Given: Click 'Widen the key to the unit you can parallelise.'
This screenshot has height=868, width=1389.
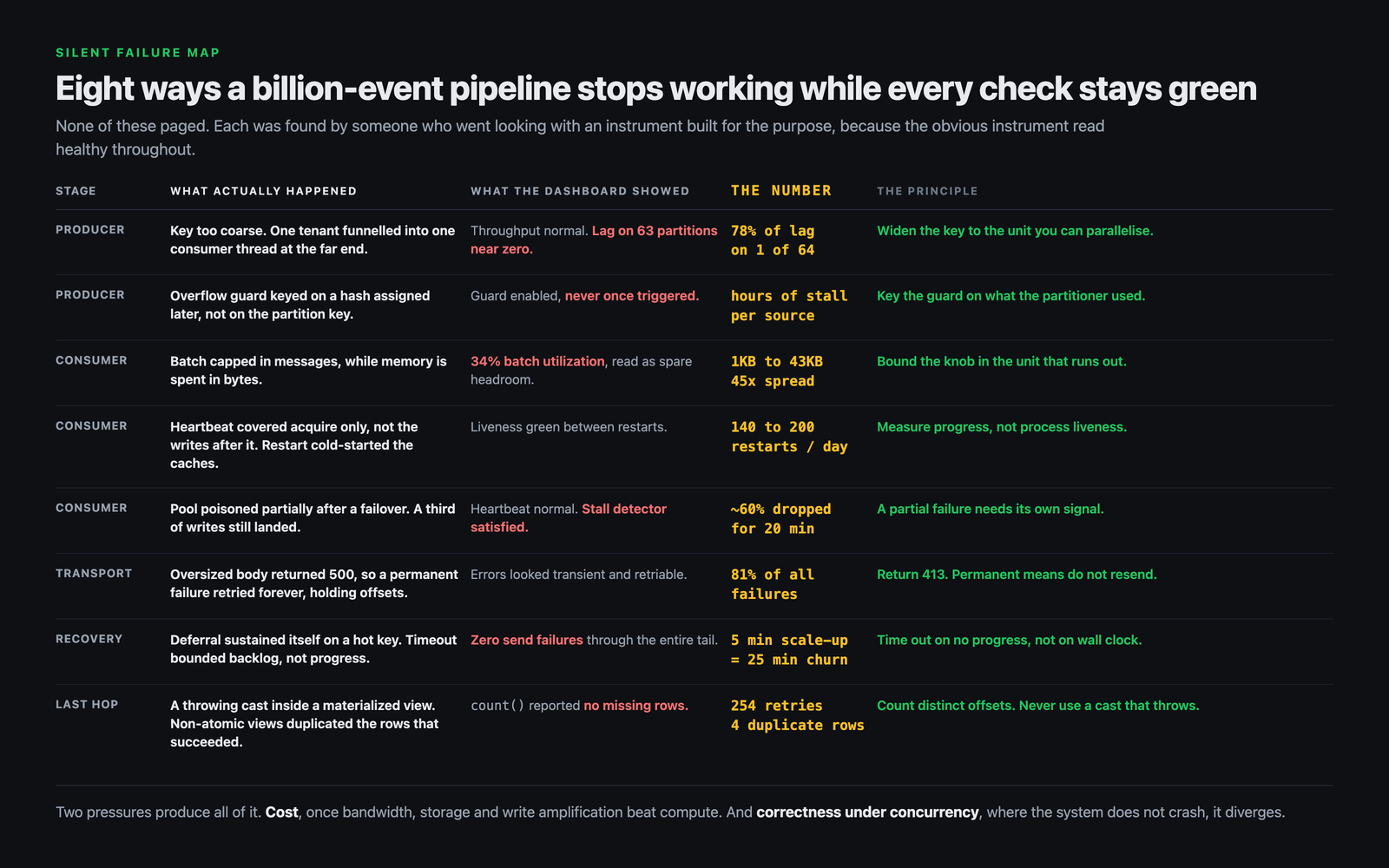Looking at the screenshot, I should pyautogui.click(x=1015, y=231).
